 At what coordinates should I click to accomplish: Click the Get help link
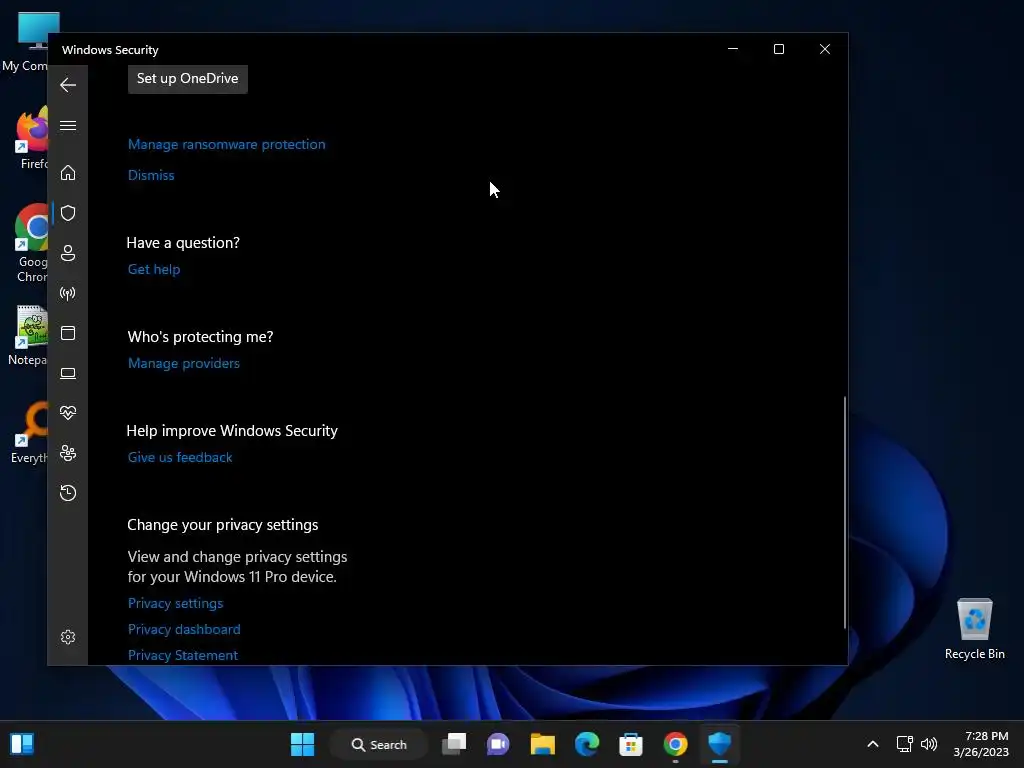[154, 269]
